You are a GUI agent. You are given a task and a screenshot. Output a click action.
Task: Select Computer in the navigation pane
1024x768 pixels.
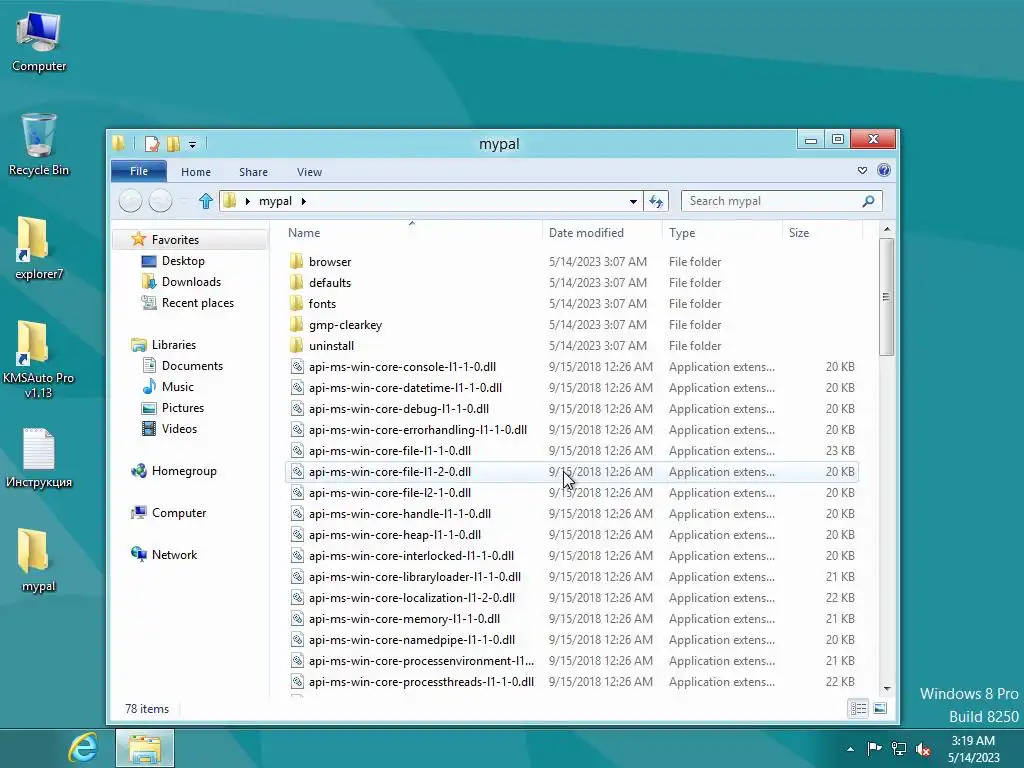[x=178, y=513]
